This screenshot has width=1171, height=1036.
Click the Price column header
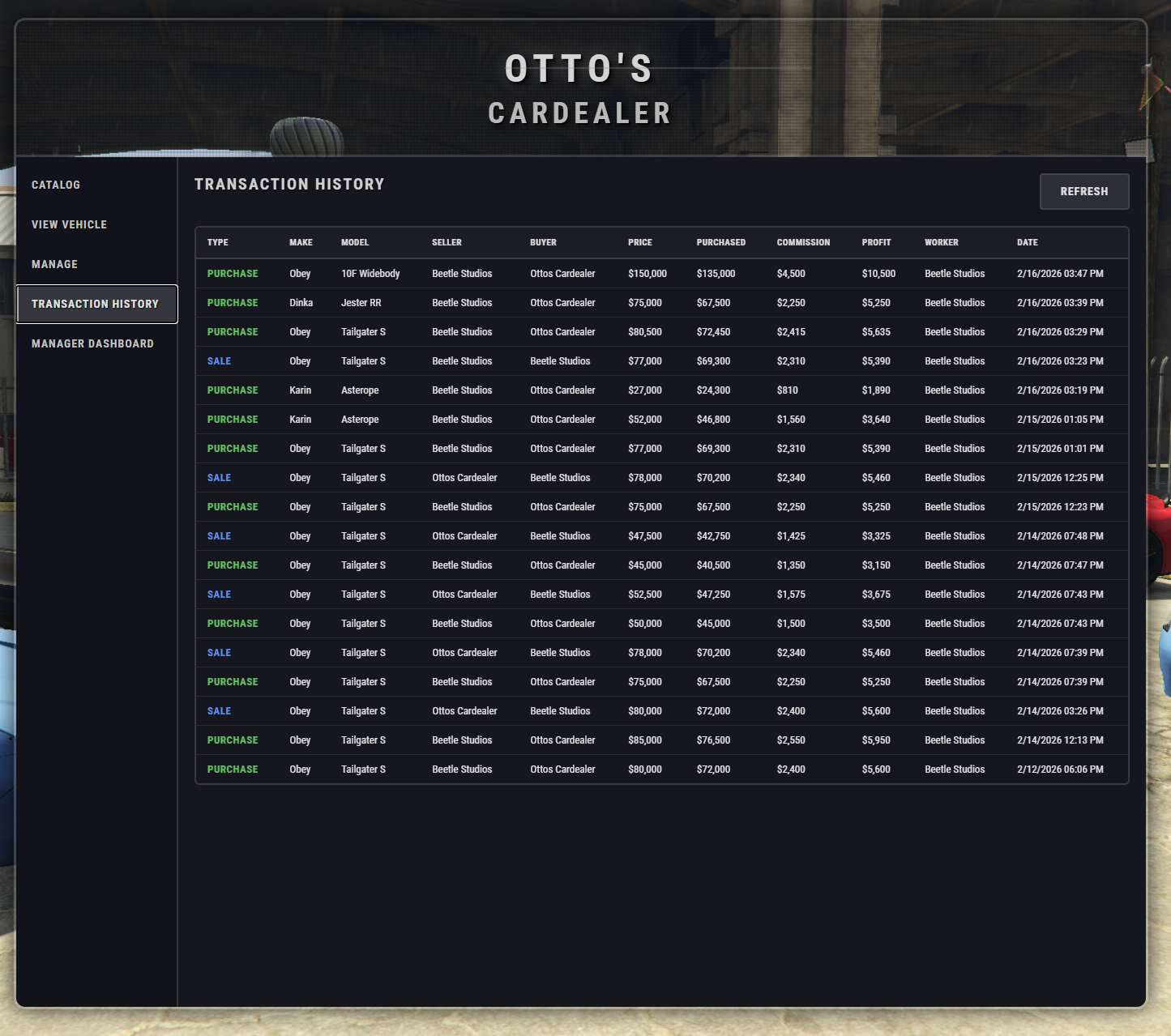pyautogui.click(x=639, y=242)
